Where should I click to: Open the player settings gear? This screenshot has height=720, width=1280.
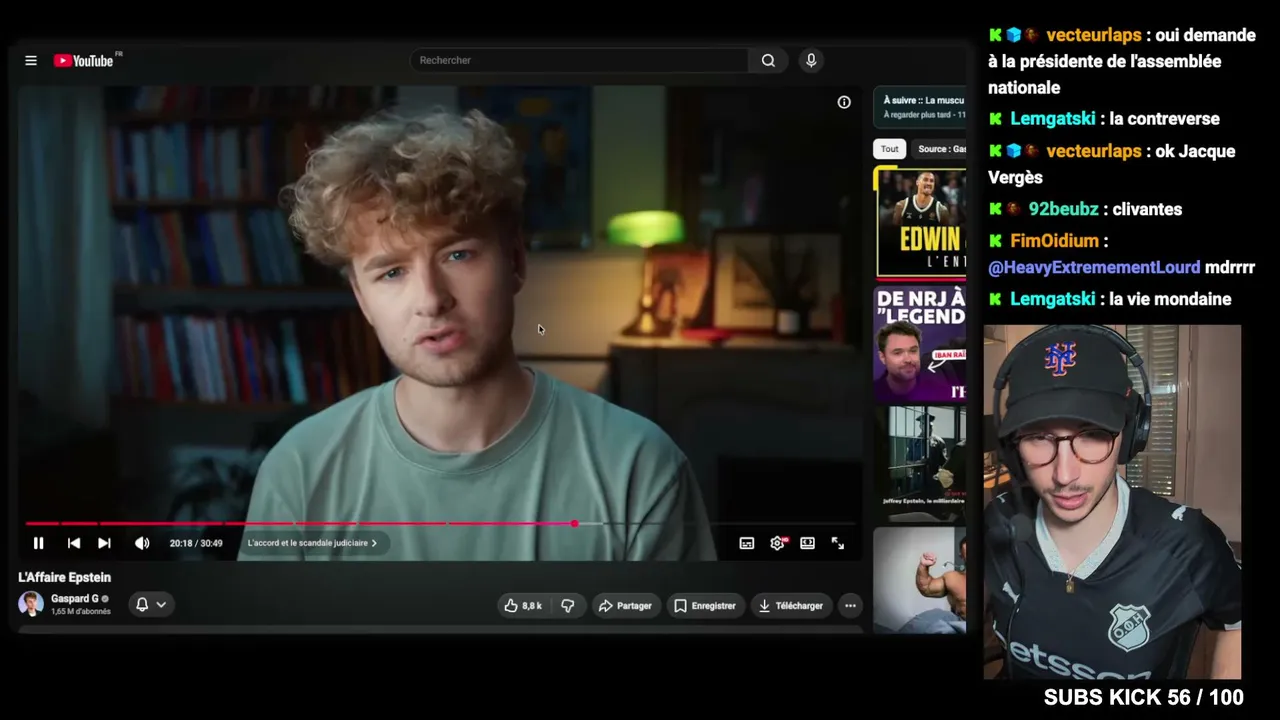click(778, 543)
